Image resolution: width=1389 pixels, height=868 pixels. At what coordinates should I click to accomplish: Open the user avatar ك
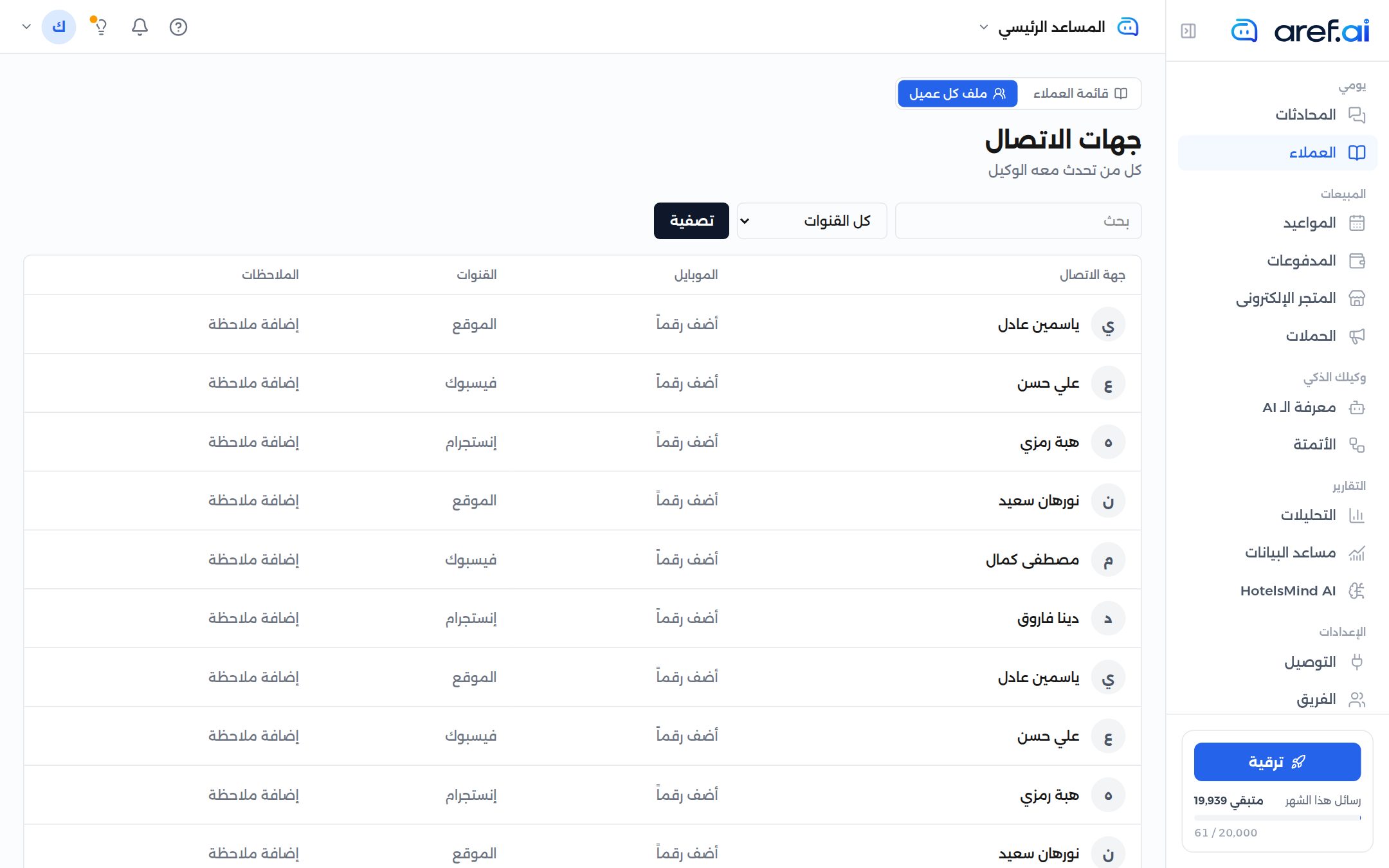coord(59,27)
